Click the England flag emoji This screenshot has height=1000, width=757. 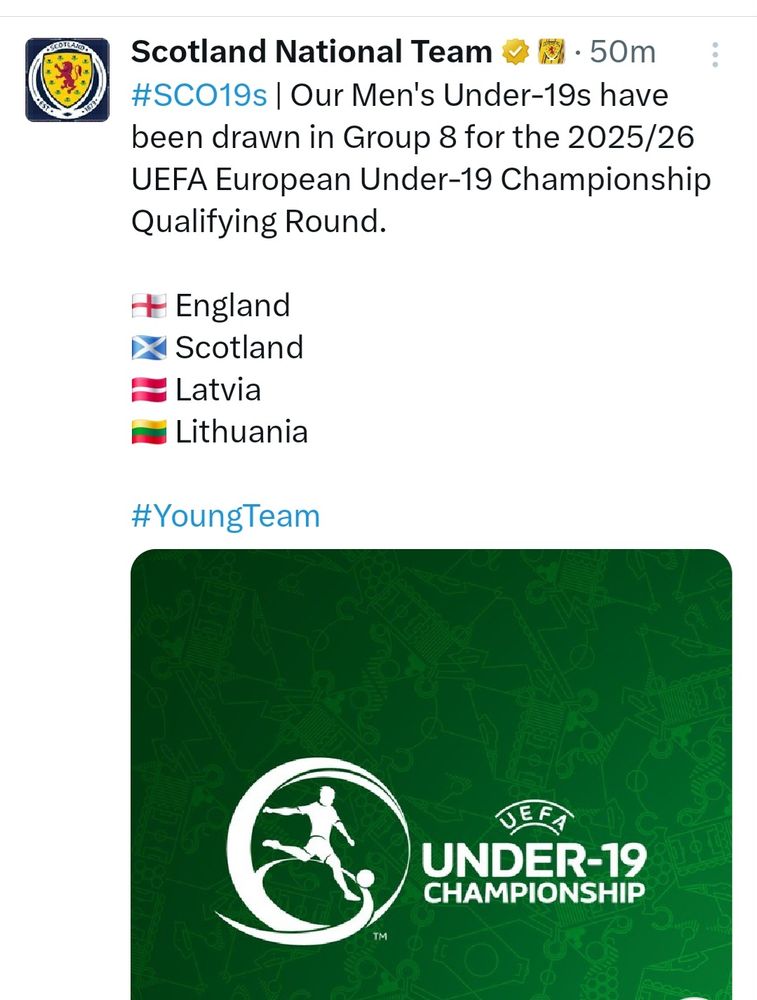[x=149, y=306]
